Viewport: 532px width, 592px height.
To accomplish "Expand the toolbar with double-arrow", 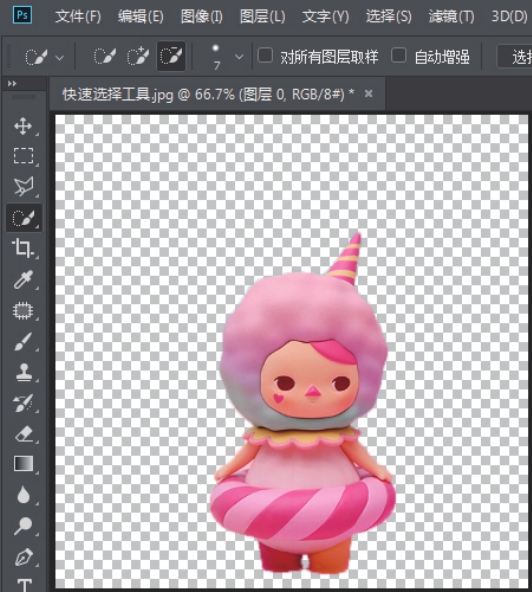I will coord(12,83).
